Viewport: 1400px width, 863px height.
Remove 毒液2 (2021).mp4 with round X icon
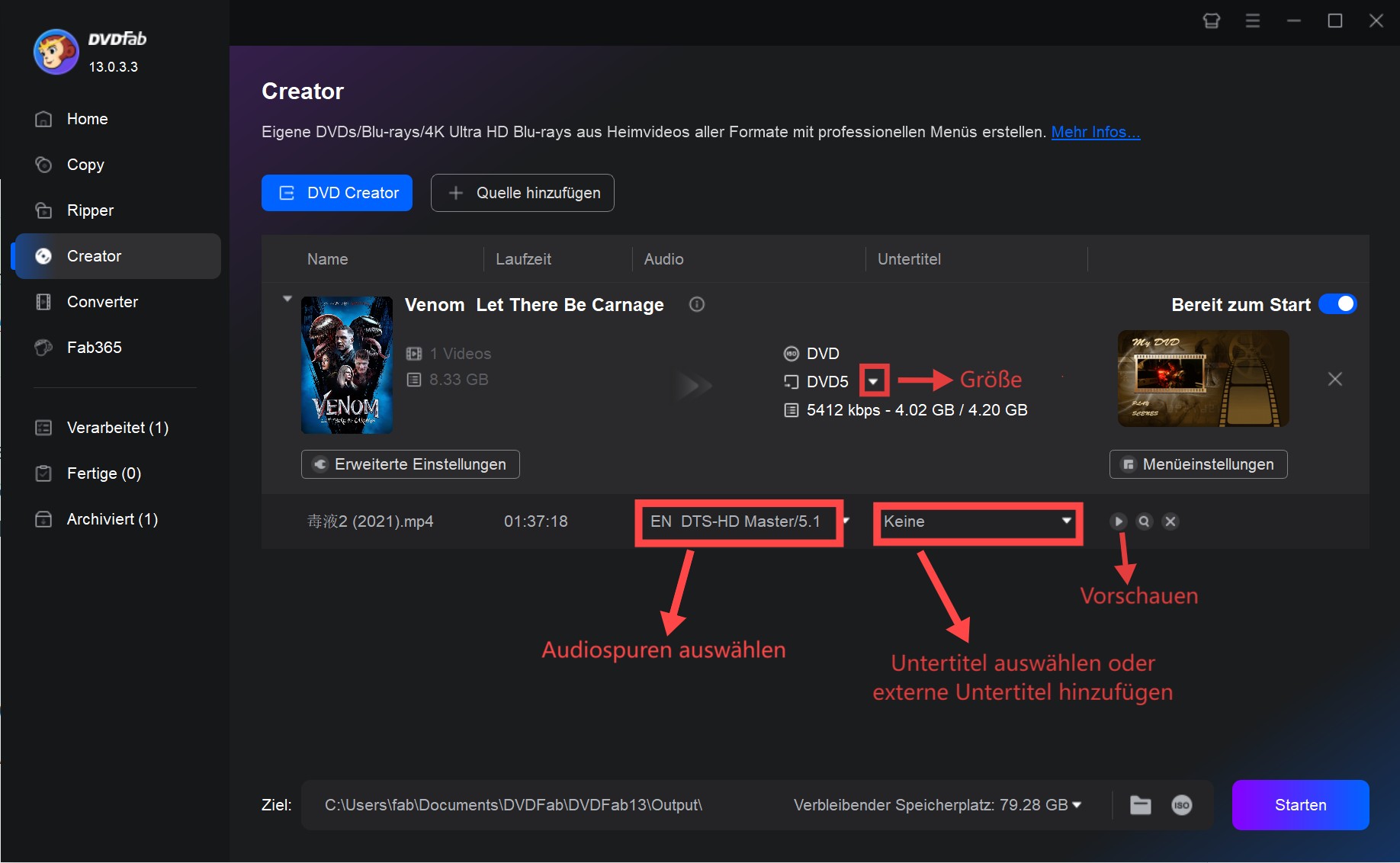(1170, 521)
